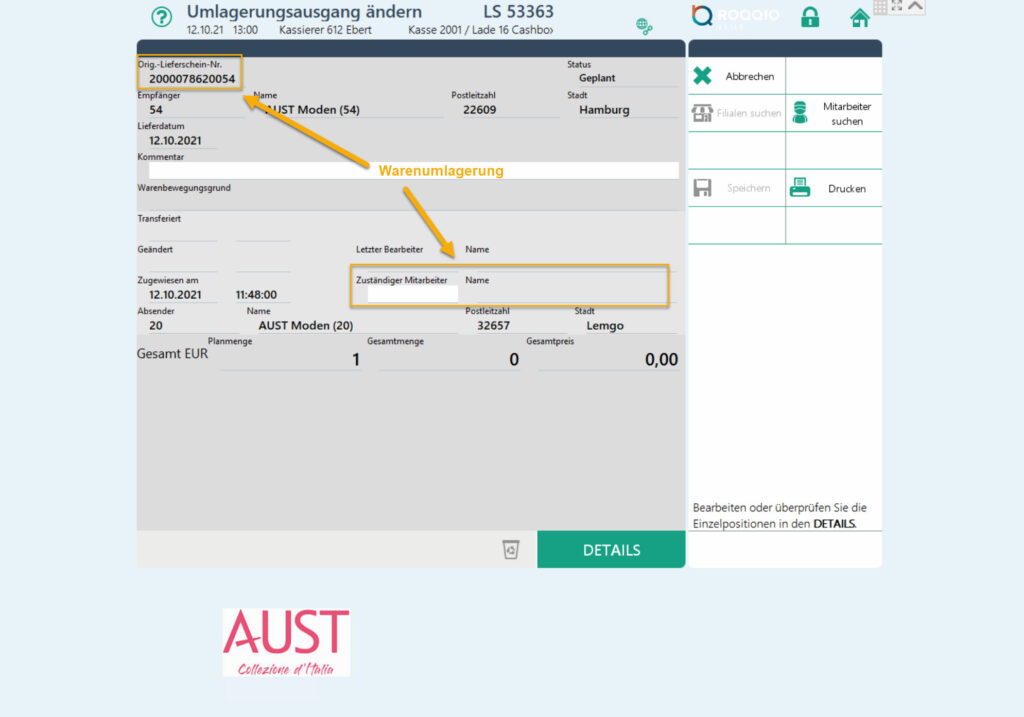This screenshot has width=1024, height=717.
Task: Open Mitarbeiter suchen employee search
Action: click(833, 113)
